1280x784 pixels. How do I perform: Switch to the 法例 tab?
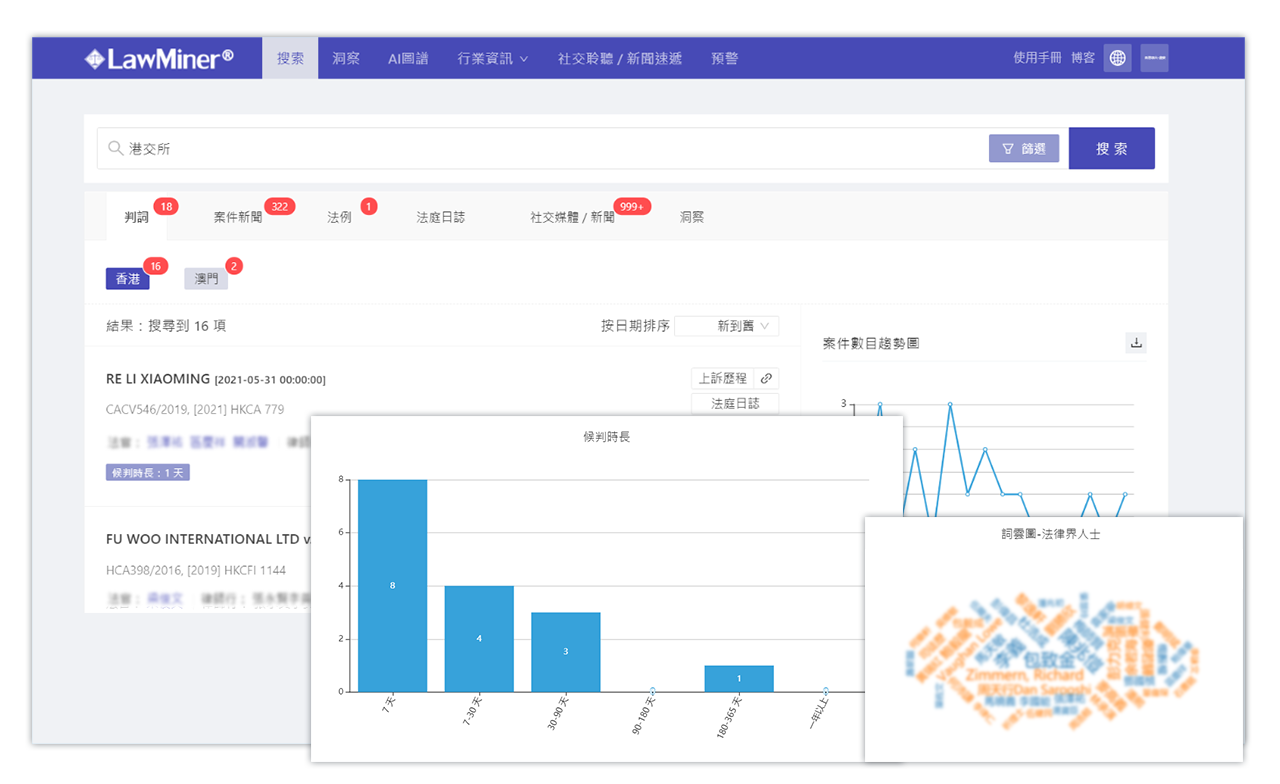tap(340, 217)
